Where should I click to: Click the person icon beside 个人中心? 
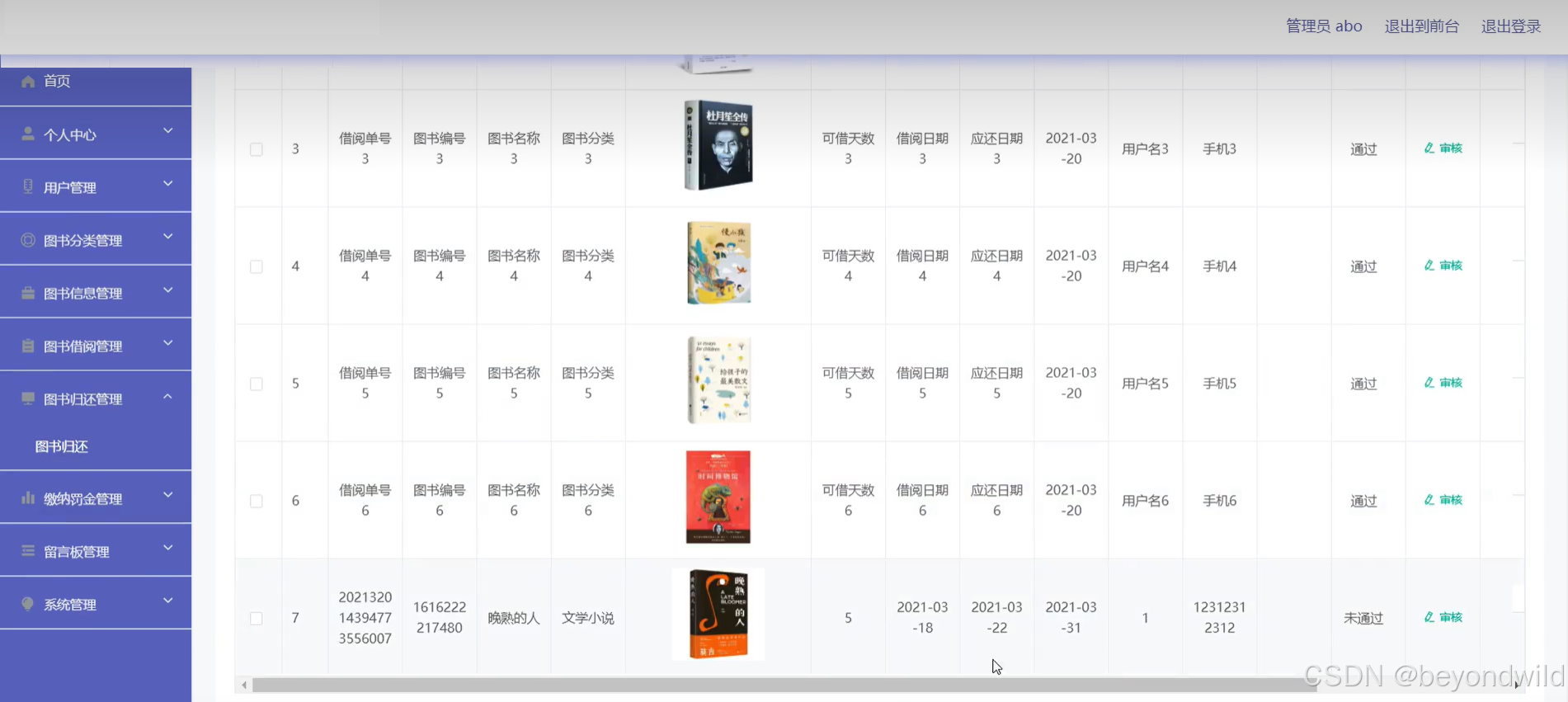[28, 134]
